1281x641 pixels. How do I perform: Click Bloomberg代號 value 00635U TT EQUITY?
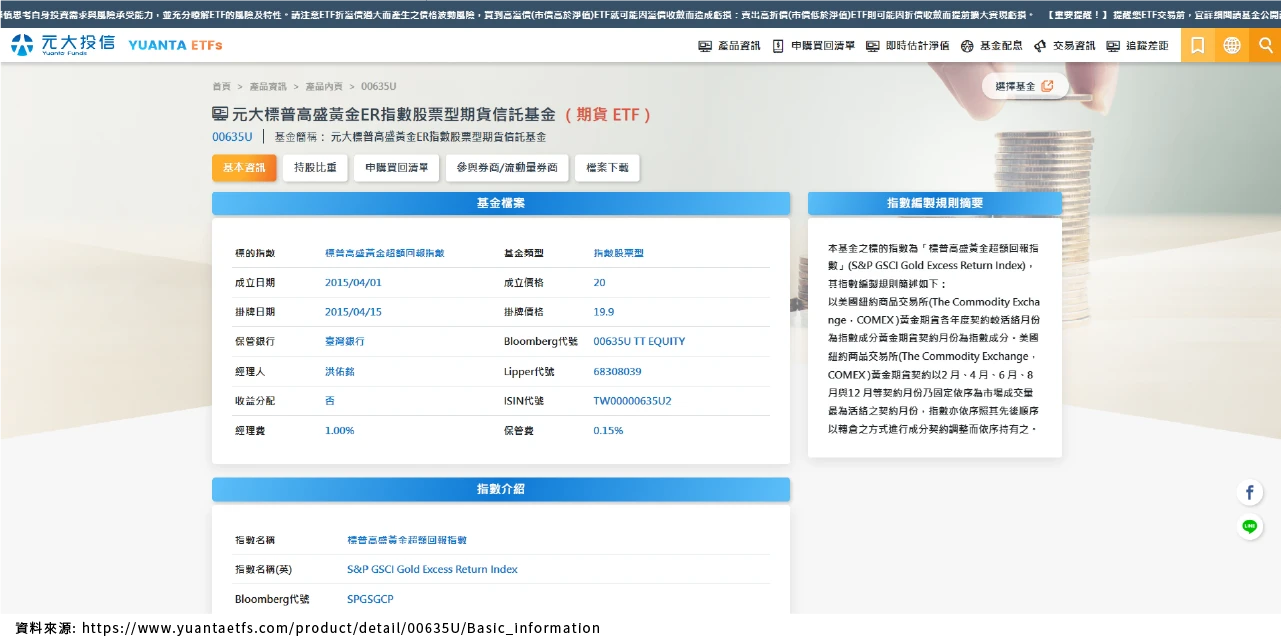pyautogui.click(x=639, y=342)
